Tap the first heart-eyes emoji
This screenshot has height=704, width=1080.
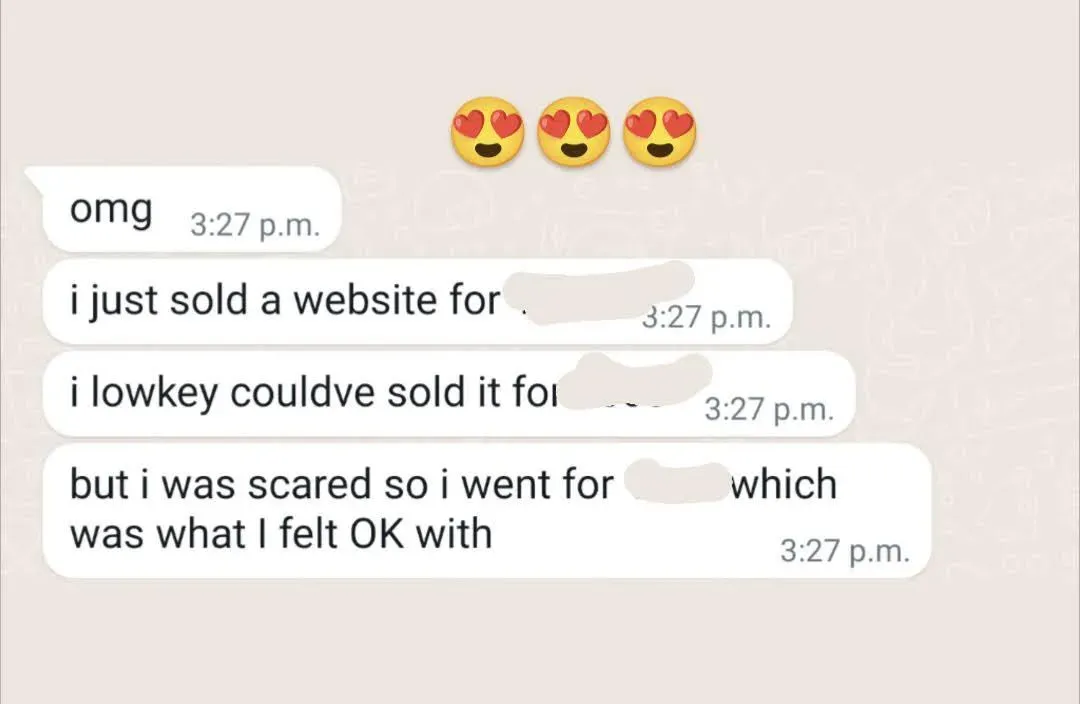tap(488, 131)
